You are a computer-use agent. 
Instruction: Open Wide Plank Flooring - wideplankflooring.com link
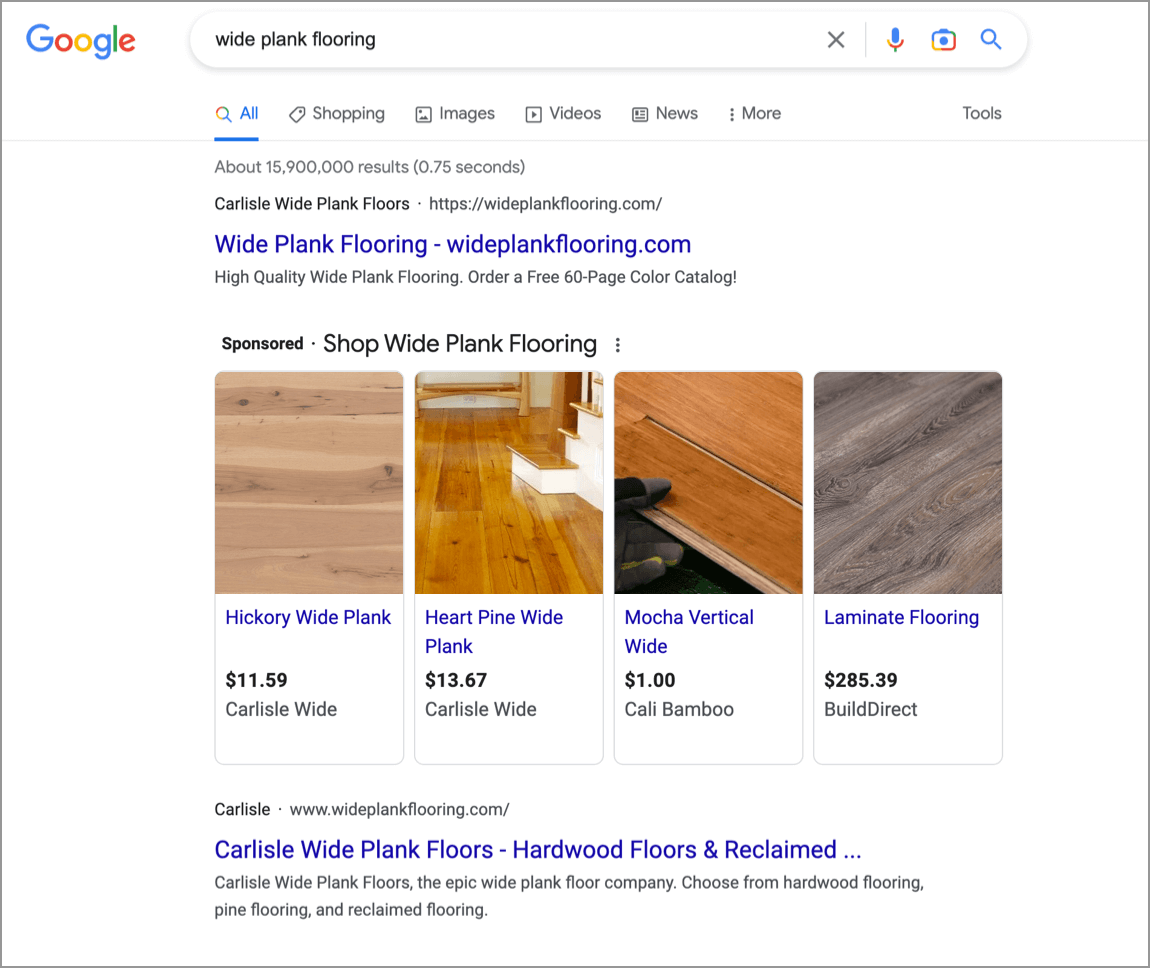[x=453, y=244]
